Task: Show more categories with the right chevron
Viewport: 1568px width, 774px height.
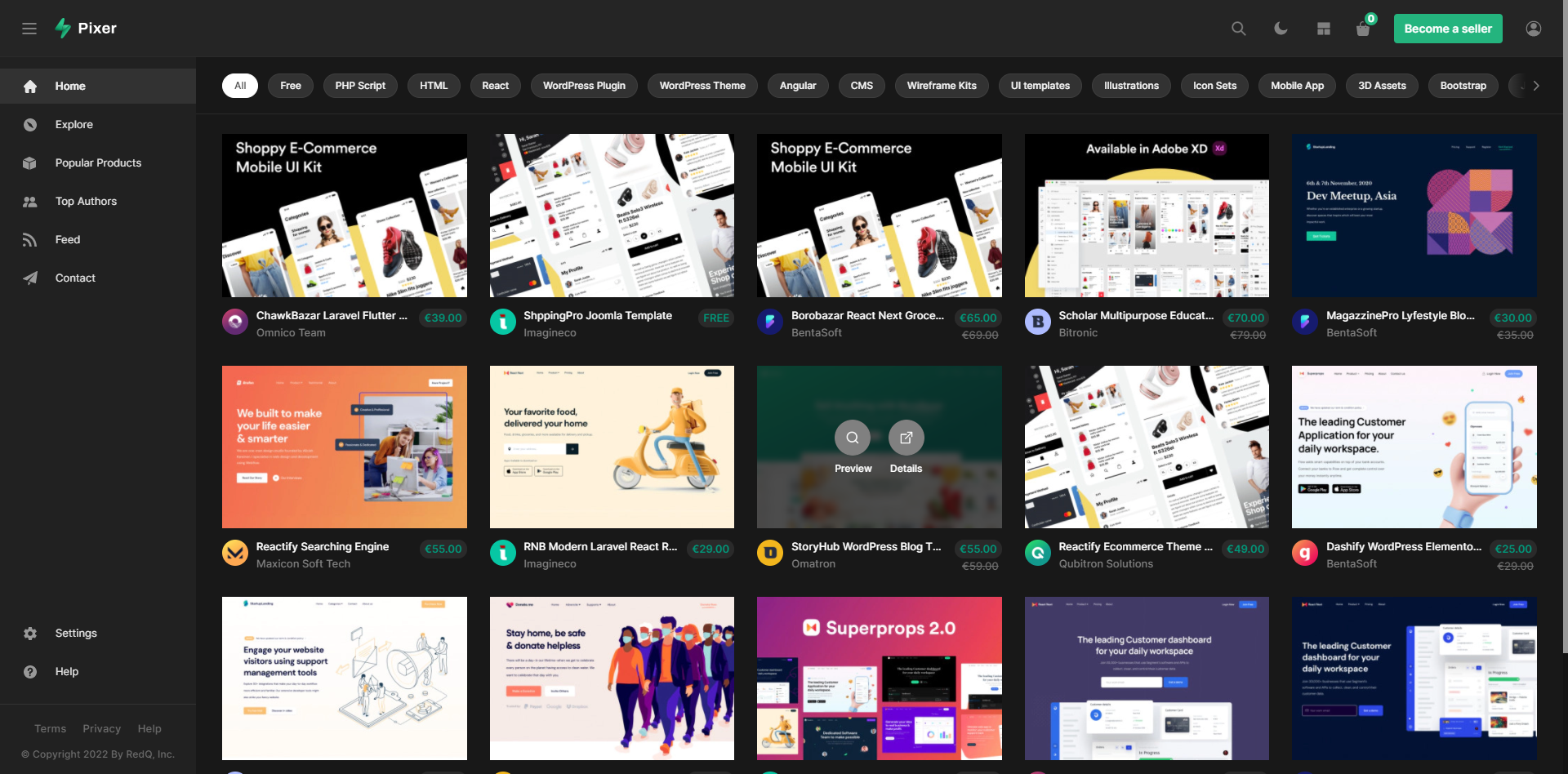Action: [1536, 86]
